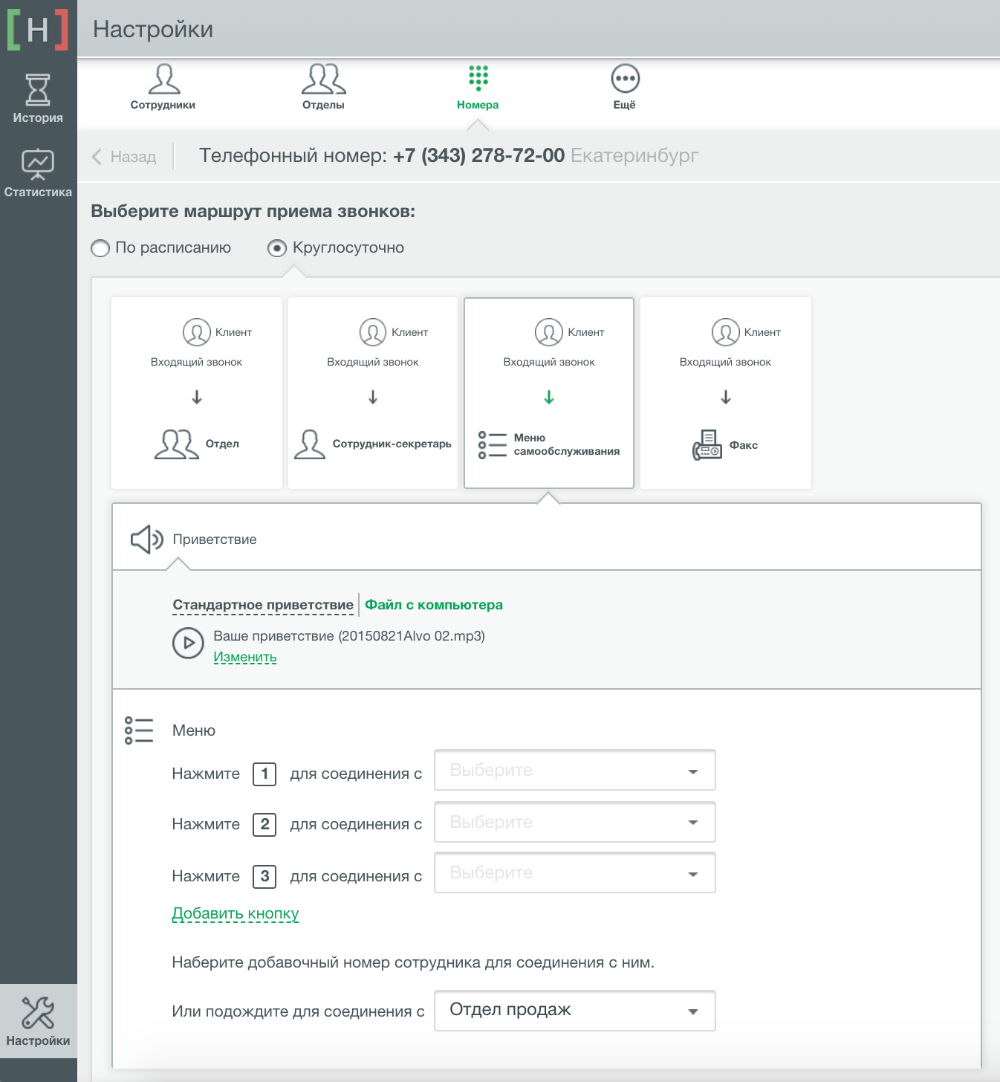This screenshot has width=1000, height=1082.
Task: Click the key number 2 box
Action: click(x=264, y=825)
